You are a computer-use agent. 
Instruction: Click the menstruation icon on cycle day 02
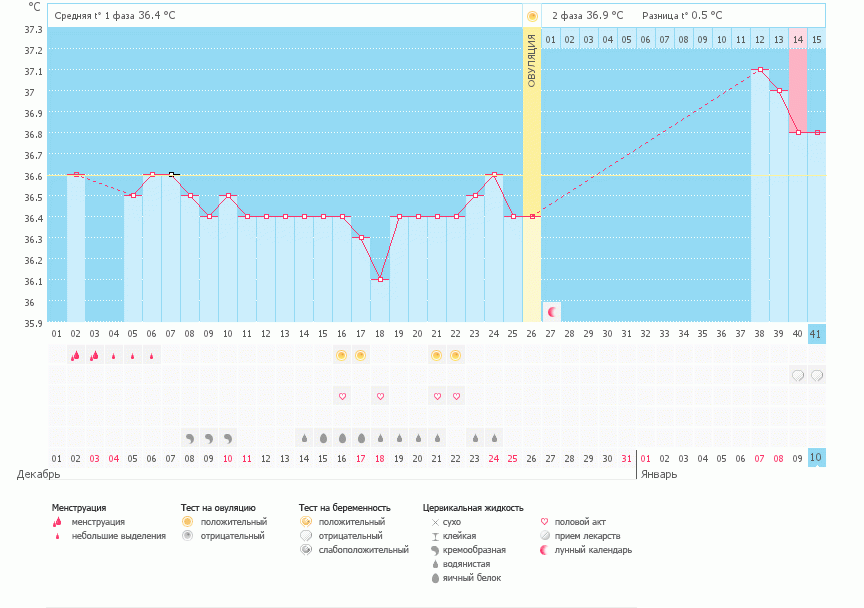pos(75,355)
